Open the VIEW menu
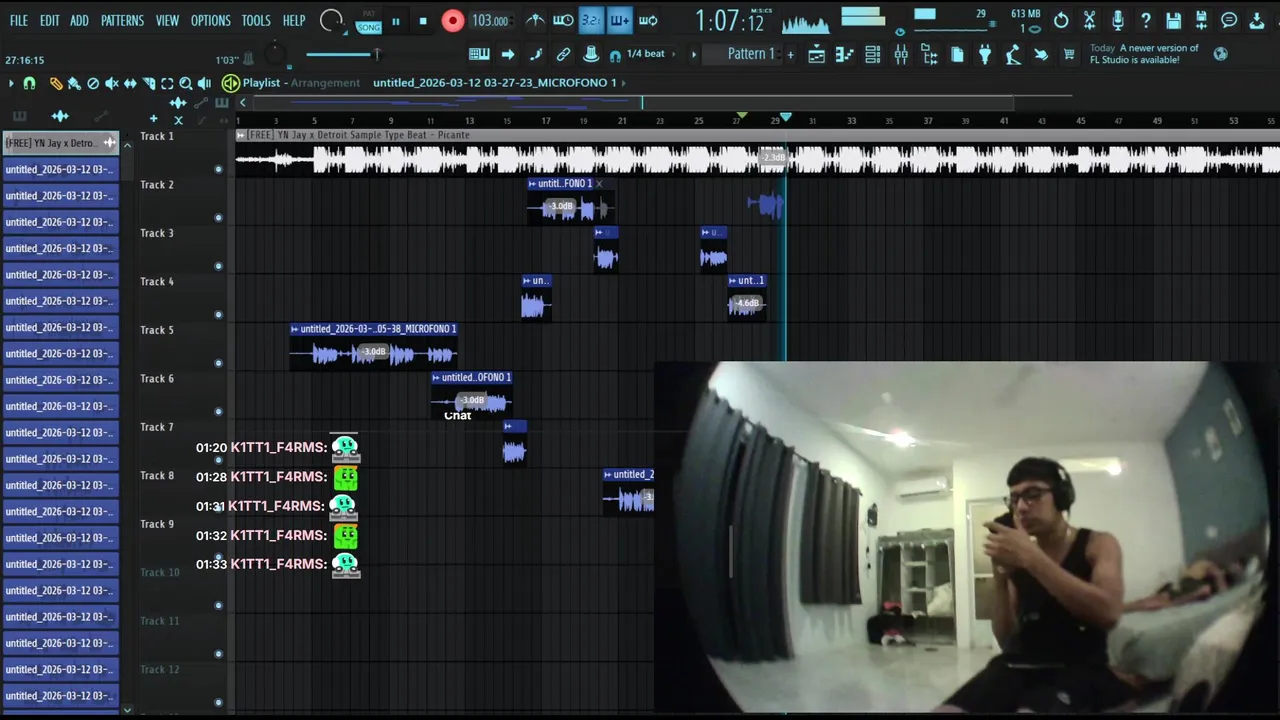This screenshot has height=720, width=1280. pyautogui.click(x=167, y=20)
